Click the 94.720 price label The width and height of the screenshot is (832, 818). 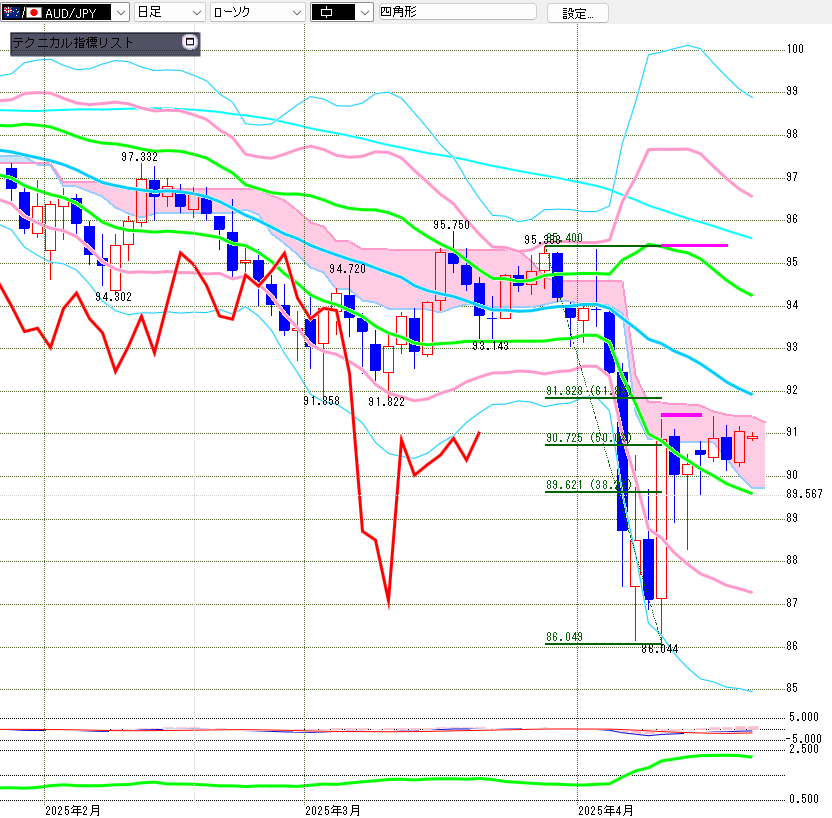[x=348, y=269]
